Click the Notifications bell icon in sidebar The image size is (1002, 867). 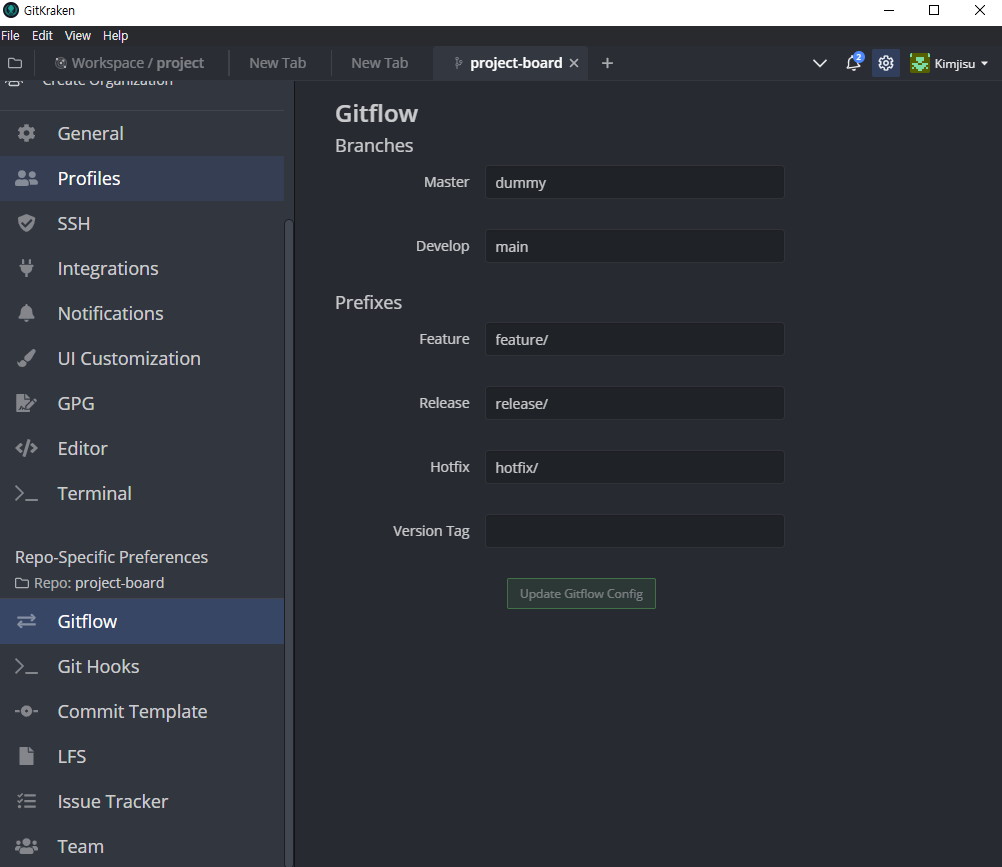[26, 313]
